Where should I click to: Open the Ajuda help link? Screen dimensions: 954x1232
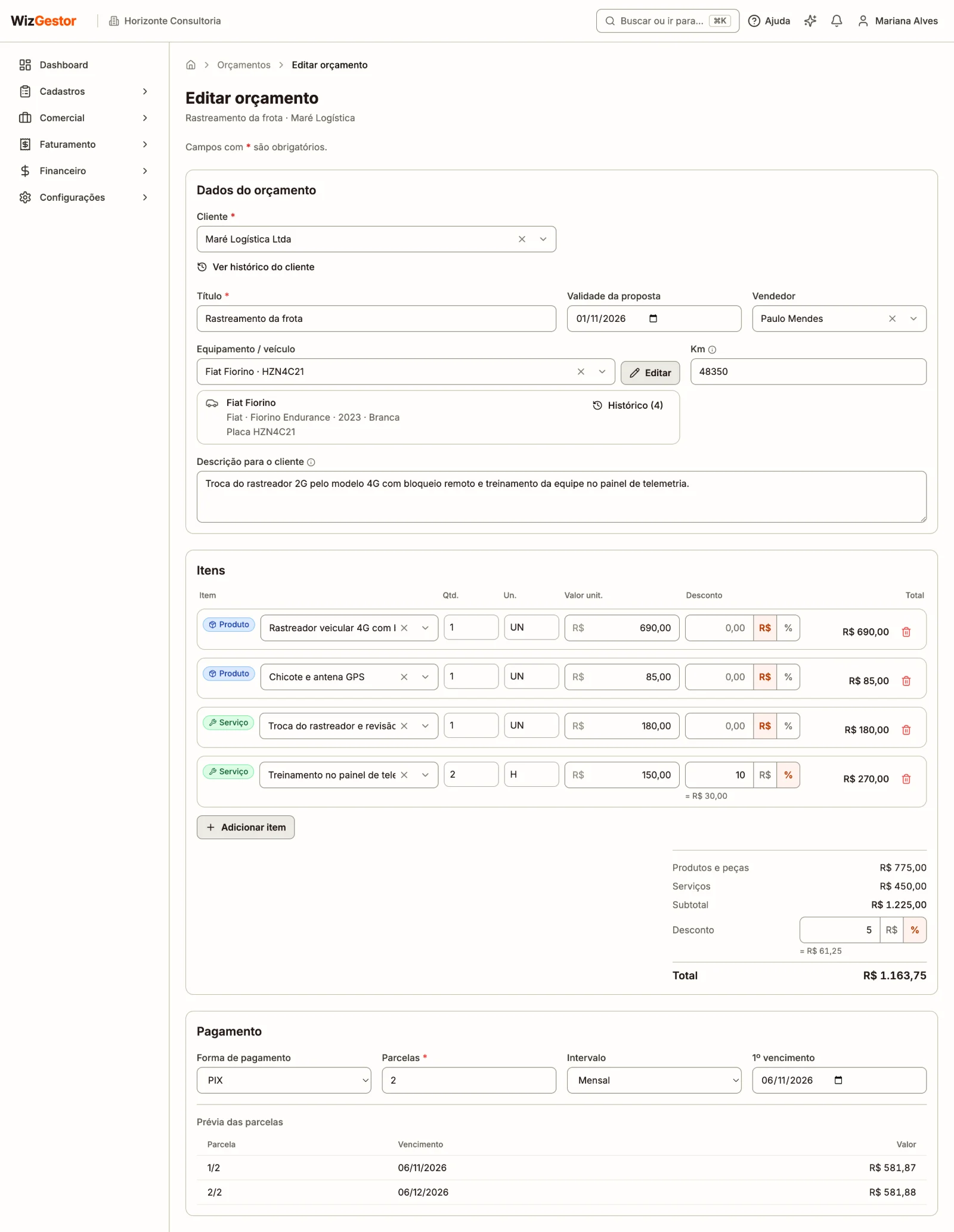(x=769, y=21)
